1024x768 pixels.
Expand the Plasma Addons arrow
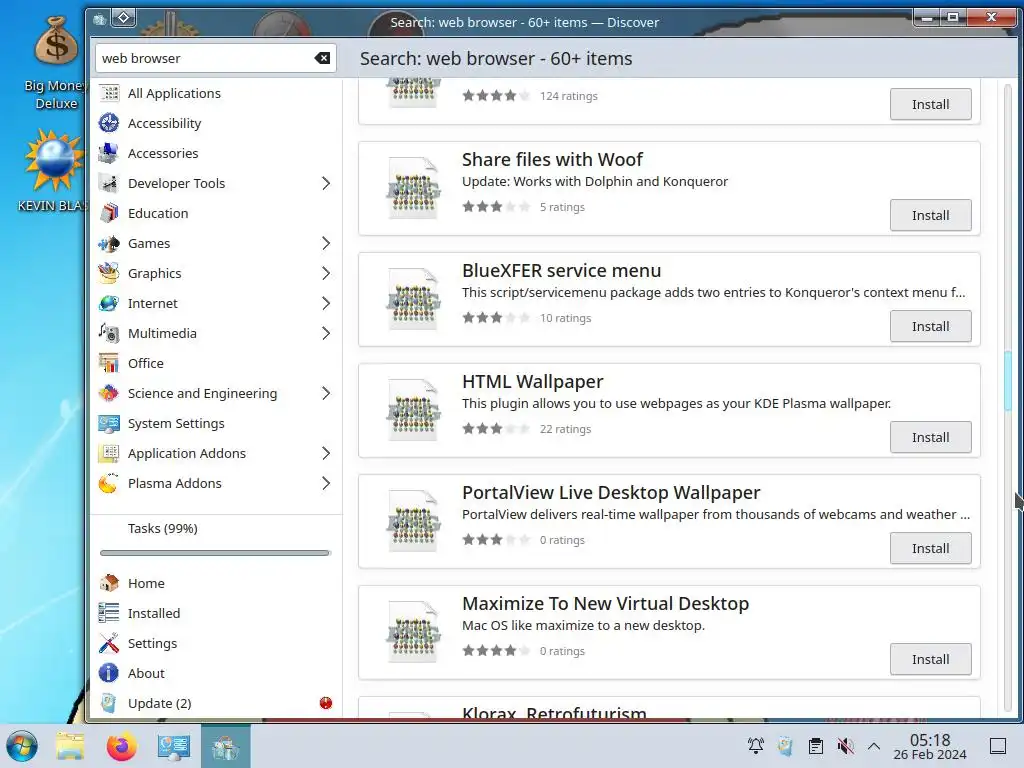pyautogui.click(x=326, y=484)
